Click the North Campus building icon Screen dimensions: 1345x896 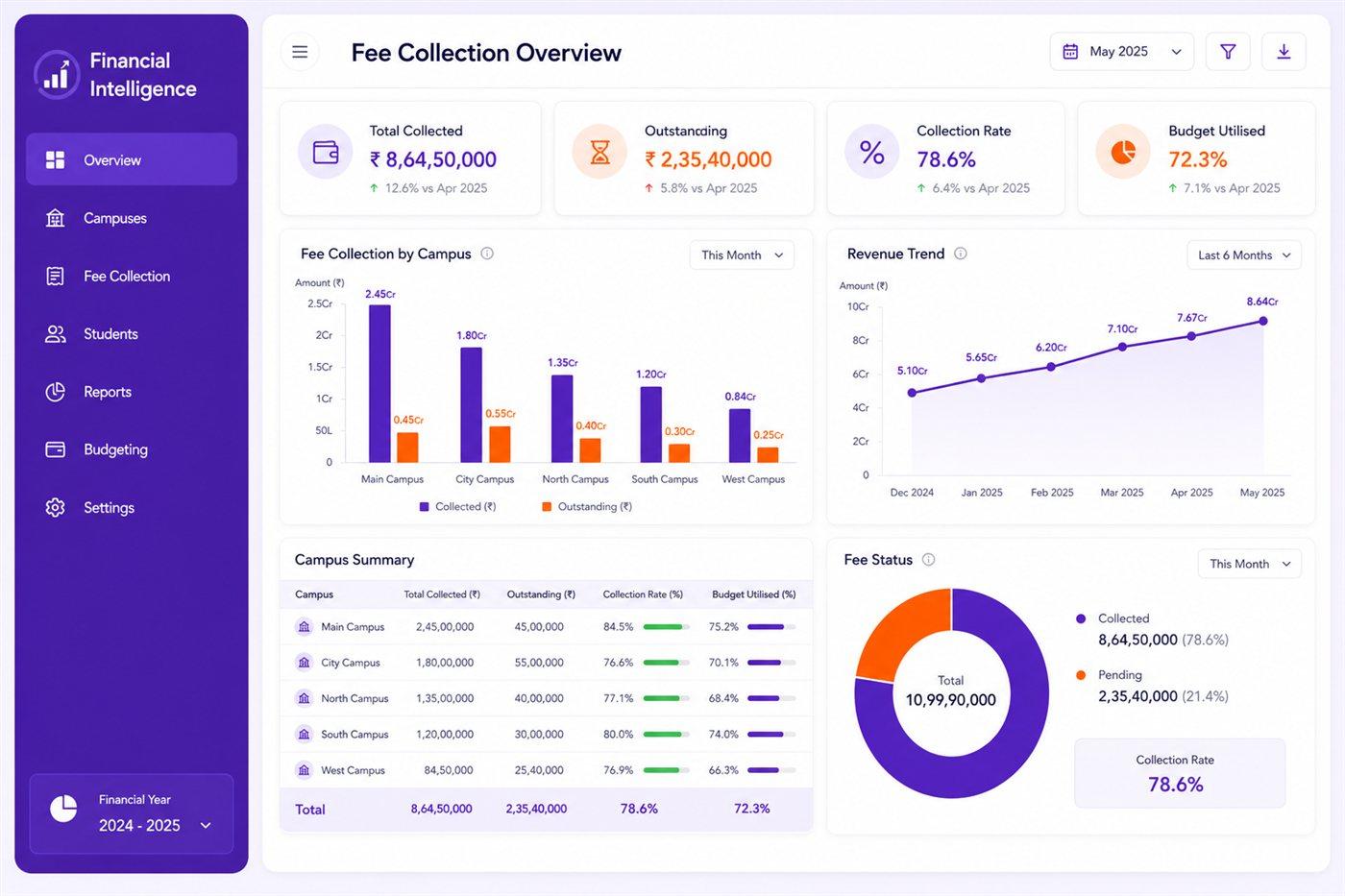click(304, 698)
